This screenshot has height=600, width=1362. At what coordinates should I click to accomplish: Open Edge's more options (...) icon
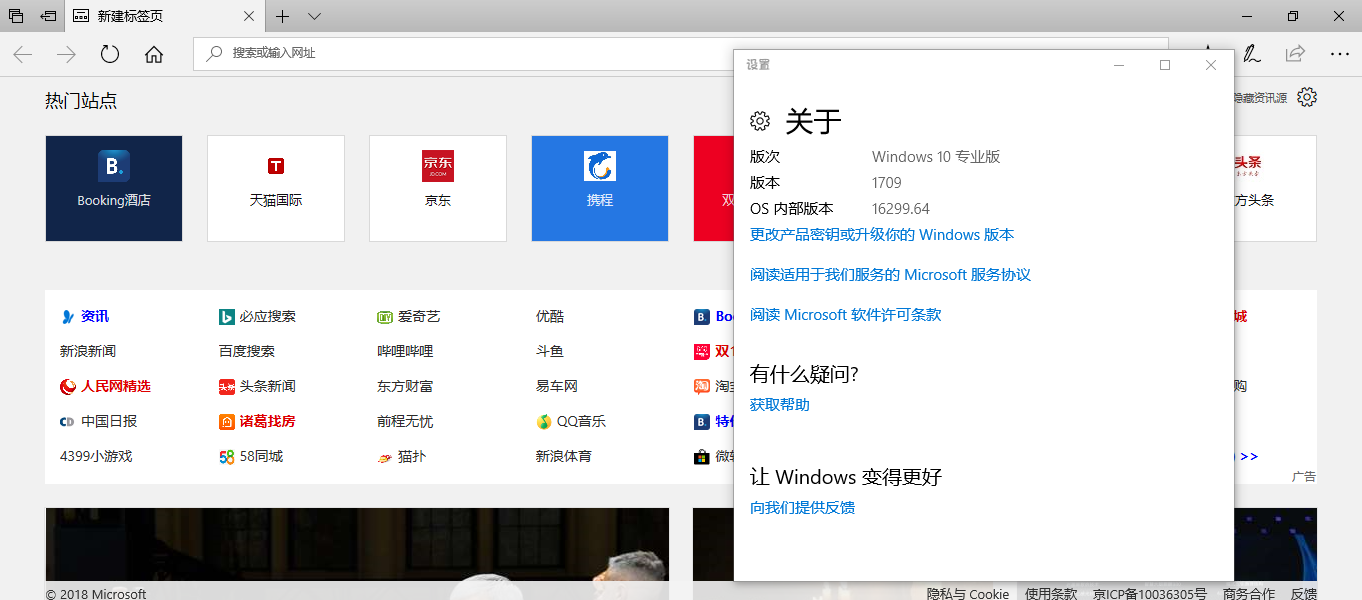pos(1340,54)
